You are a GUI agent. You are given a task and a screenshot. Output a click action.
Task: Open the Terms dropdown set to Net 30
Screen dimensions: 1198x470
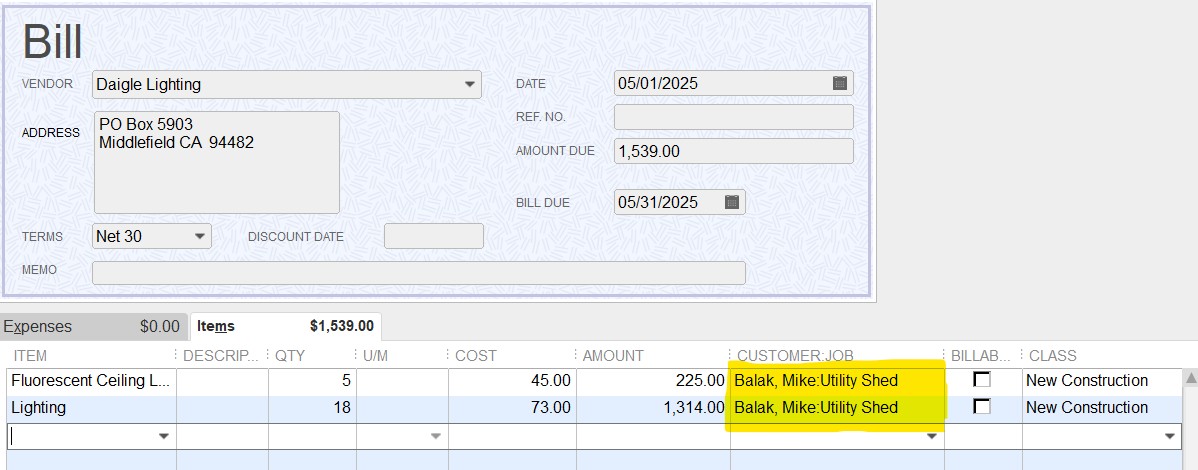click(200, 236)
